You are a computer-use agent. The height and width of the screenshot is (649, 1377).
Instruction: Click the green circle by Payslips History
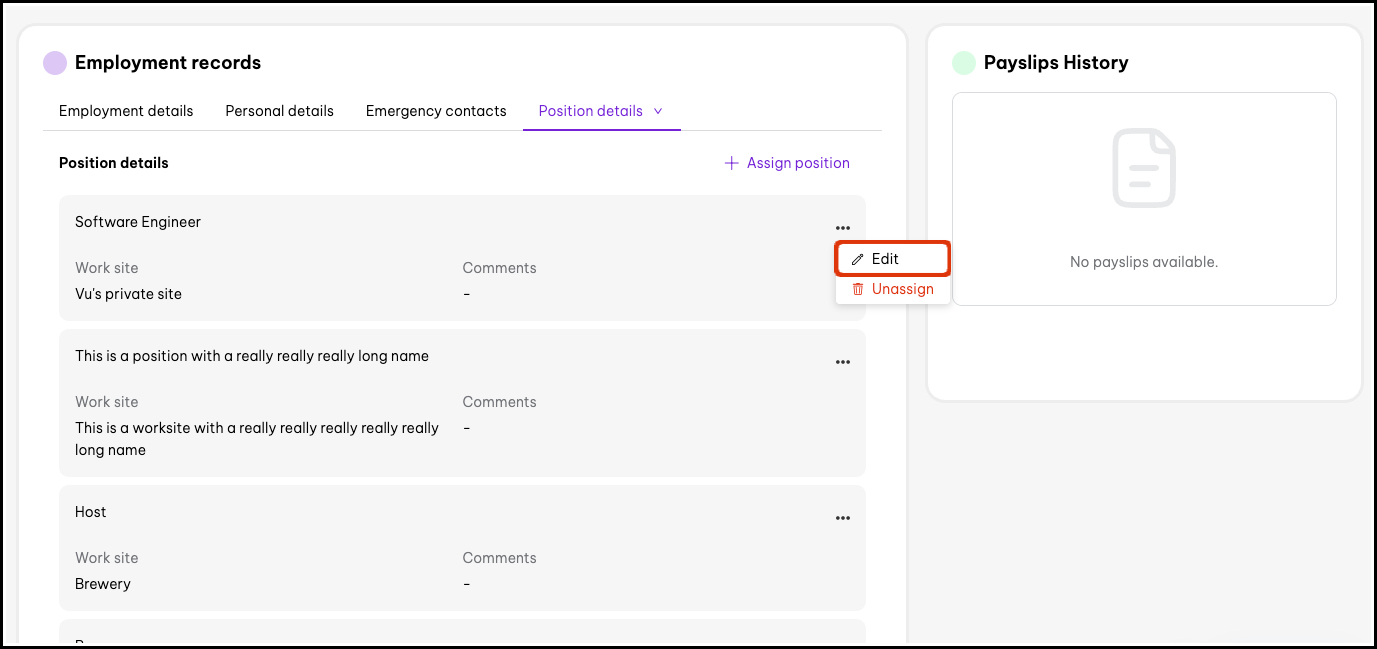[x=964, y=63]
